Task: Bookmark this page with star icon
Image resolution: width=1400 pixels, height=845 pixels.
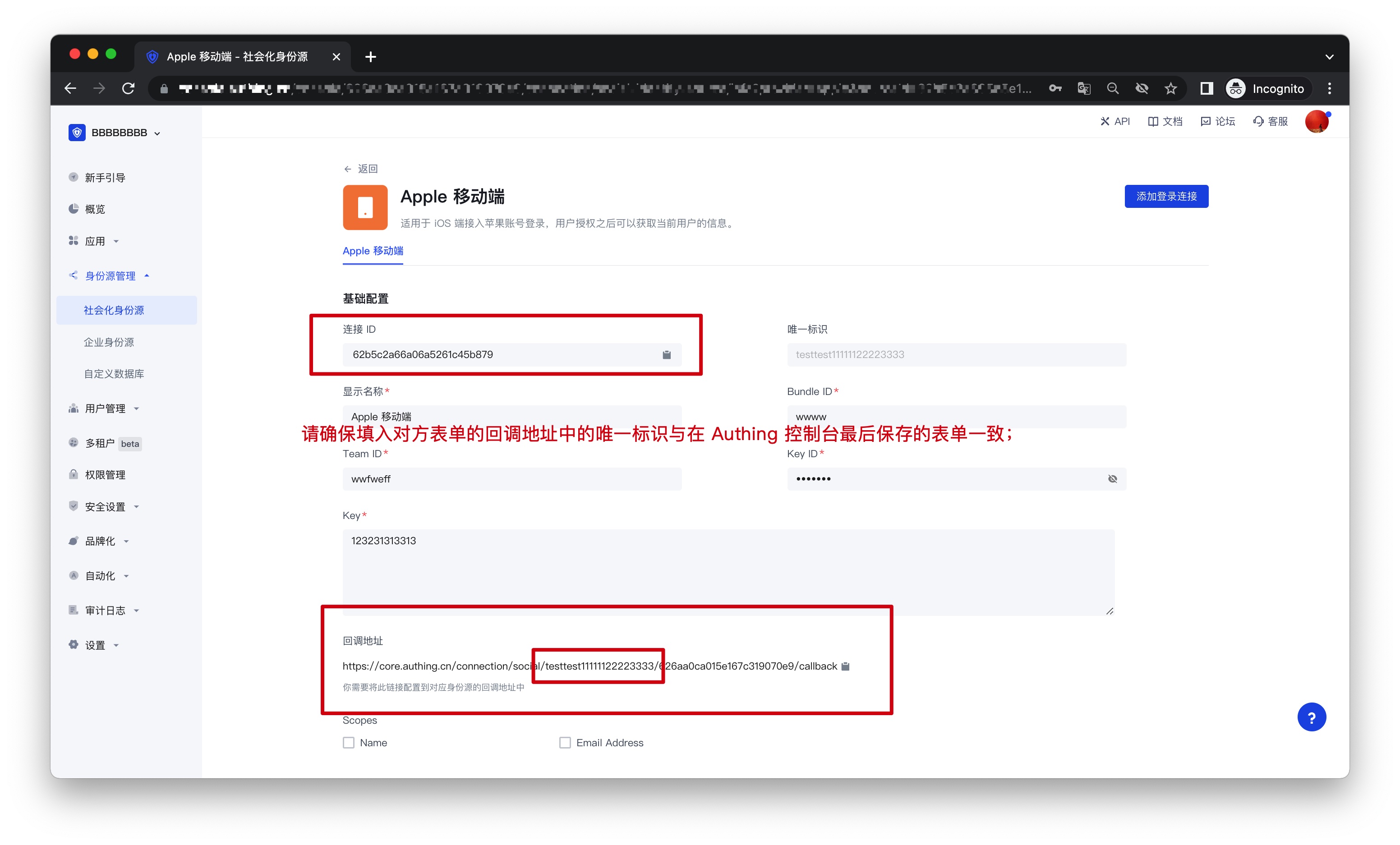Action: point(1170,88)
